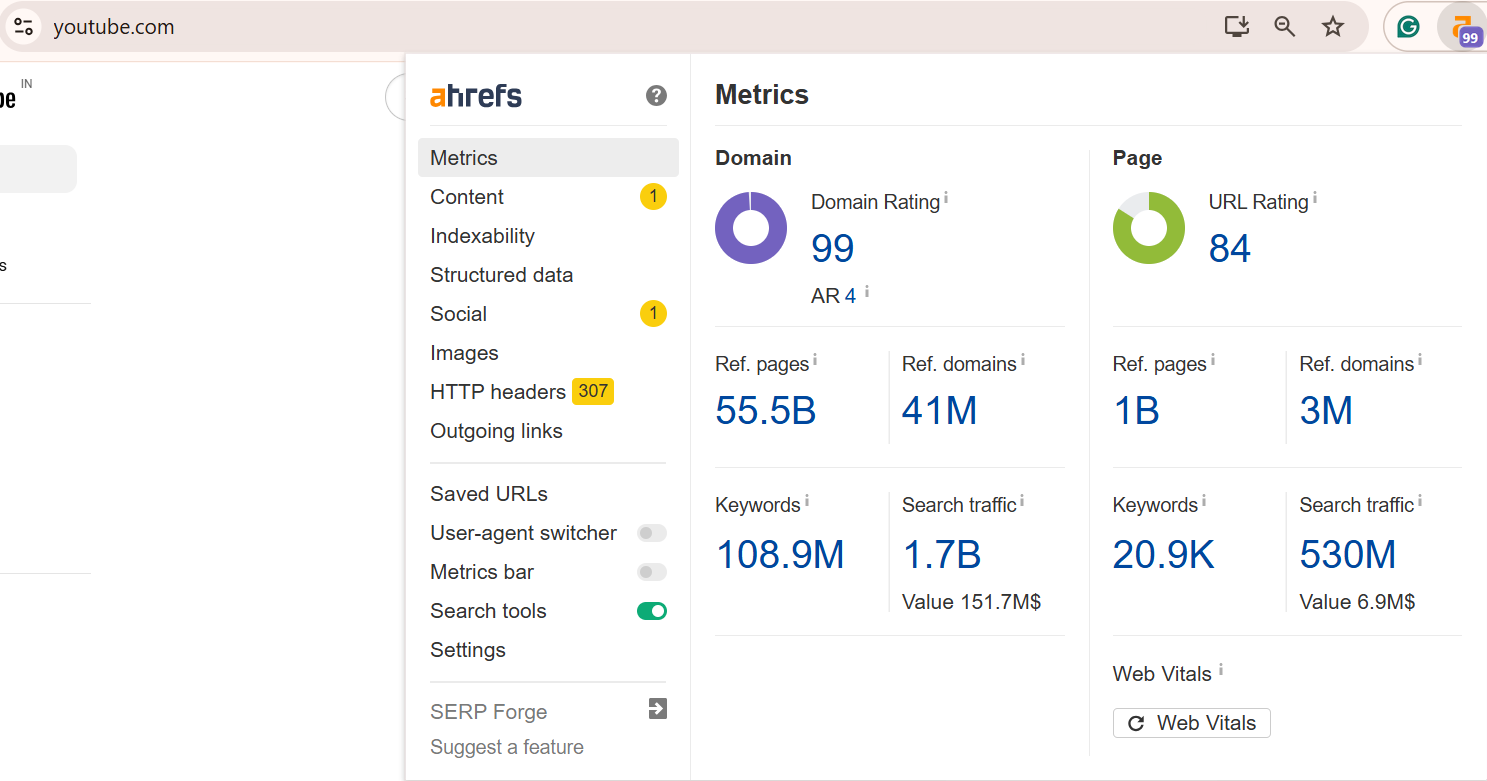Click the Ahrefs extension icon with 99 badge
This screenshot has width=1487, height=781.
click(x=1465, y=29)
